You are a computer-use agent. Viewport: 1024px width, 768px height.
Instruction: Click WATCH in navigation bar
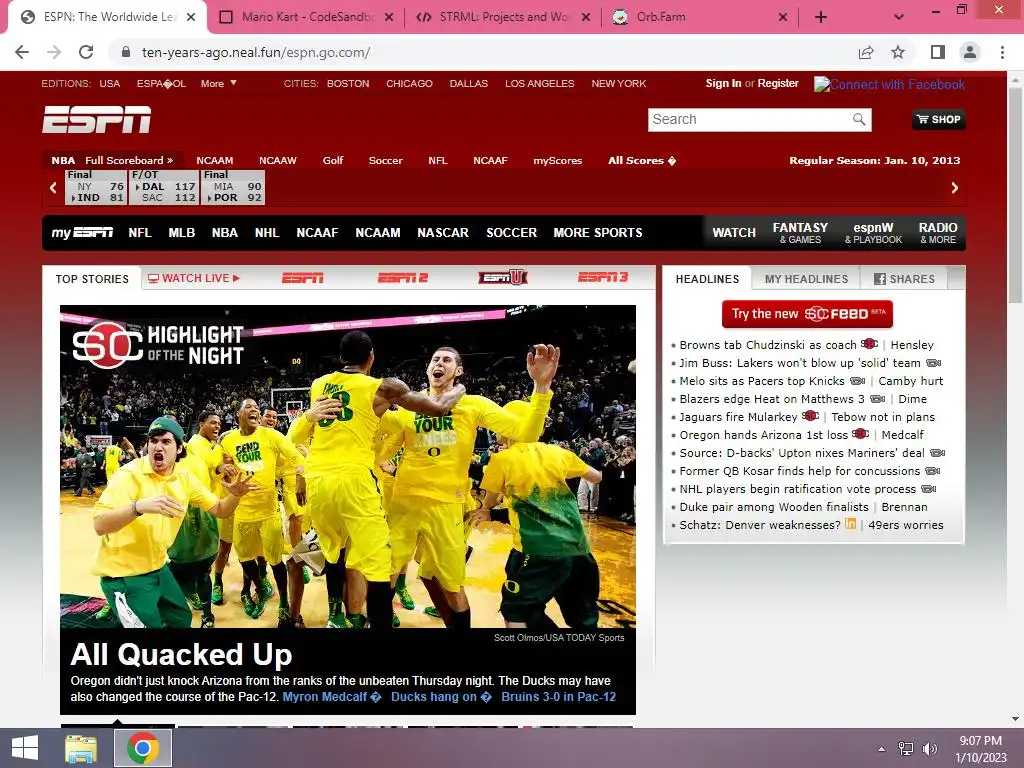tap(734, 232)
